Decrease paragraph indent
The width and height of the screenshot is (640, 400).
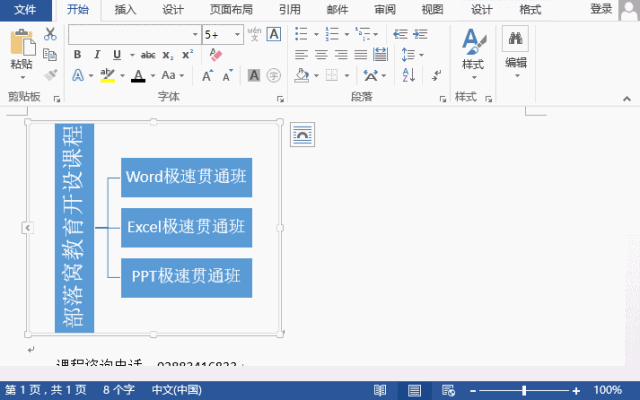pyautogui.click(x=400, y=34)
